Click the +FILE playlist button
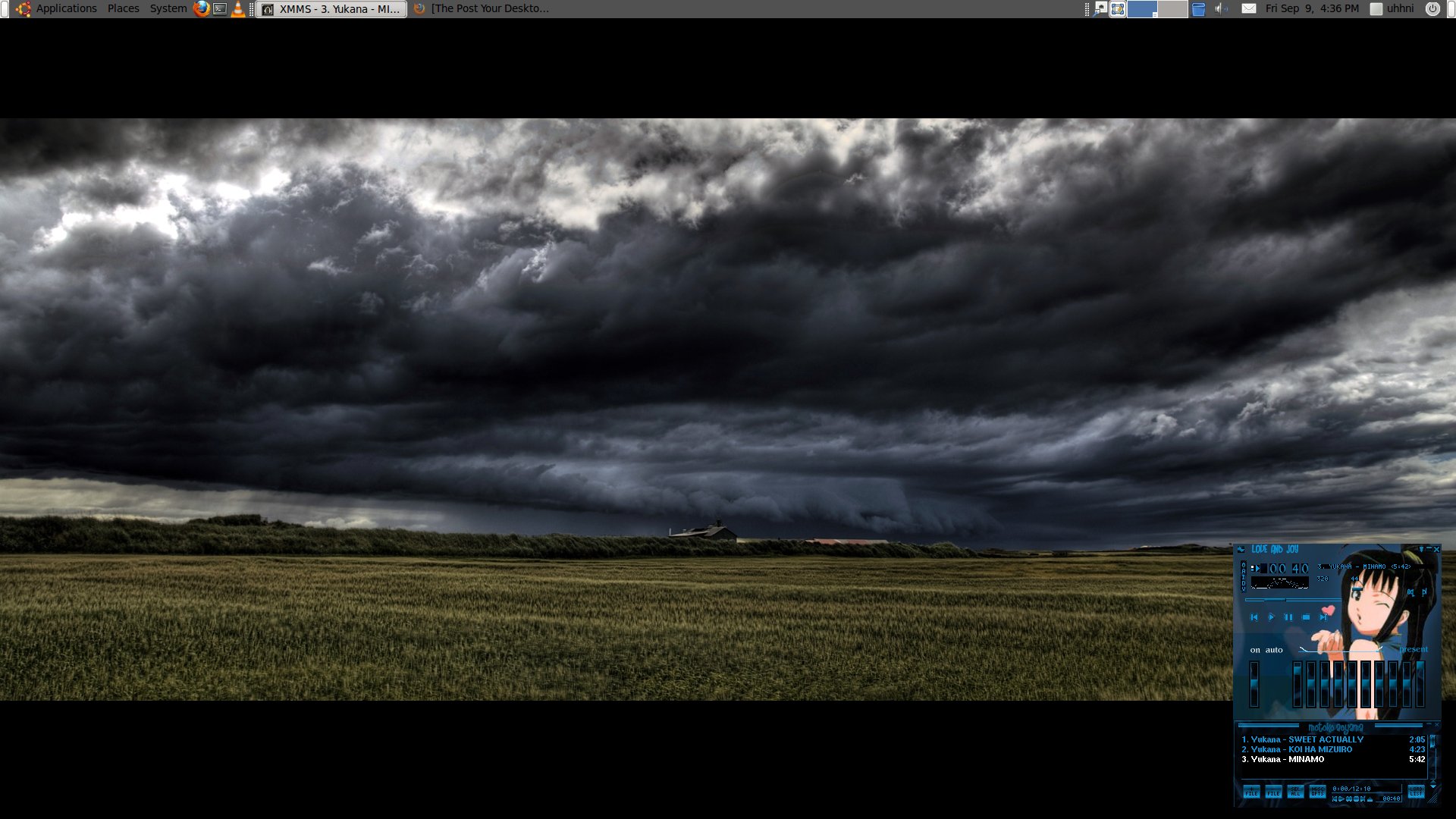1456x819 pixels. [x=1251, y=792]
